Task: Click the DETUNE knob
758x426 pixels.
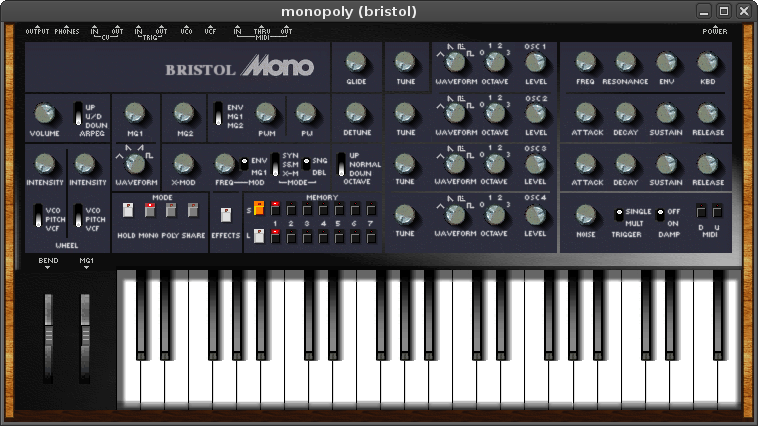Action: (356, 113)
